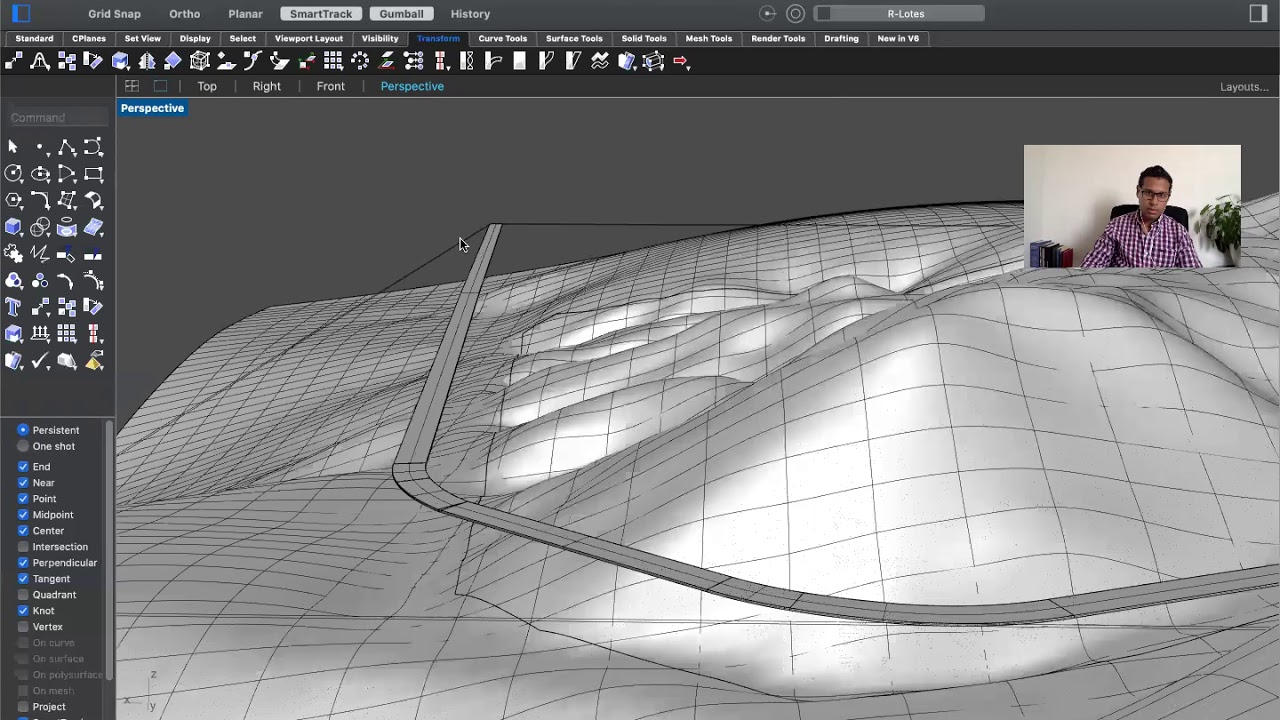Open the R-Lotes layer selector
The image size is (1280, 720).
point(900,14)
